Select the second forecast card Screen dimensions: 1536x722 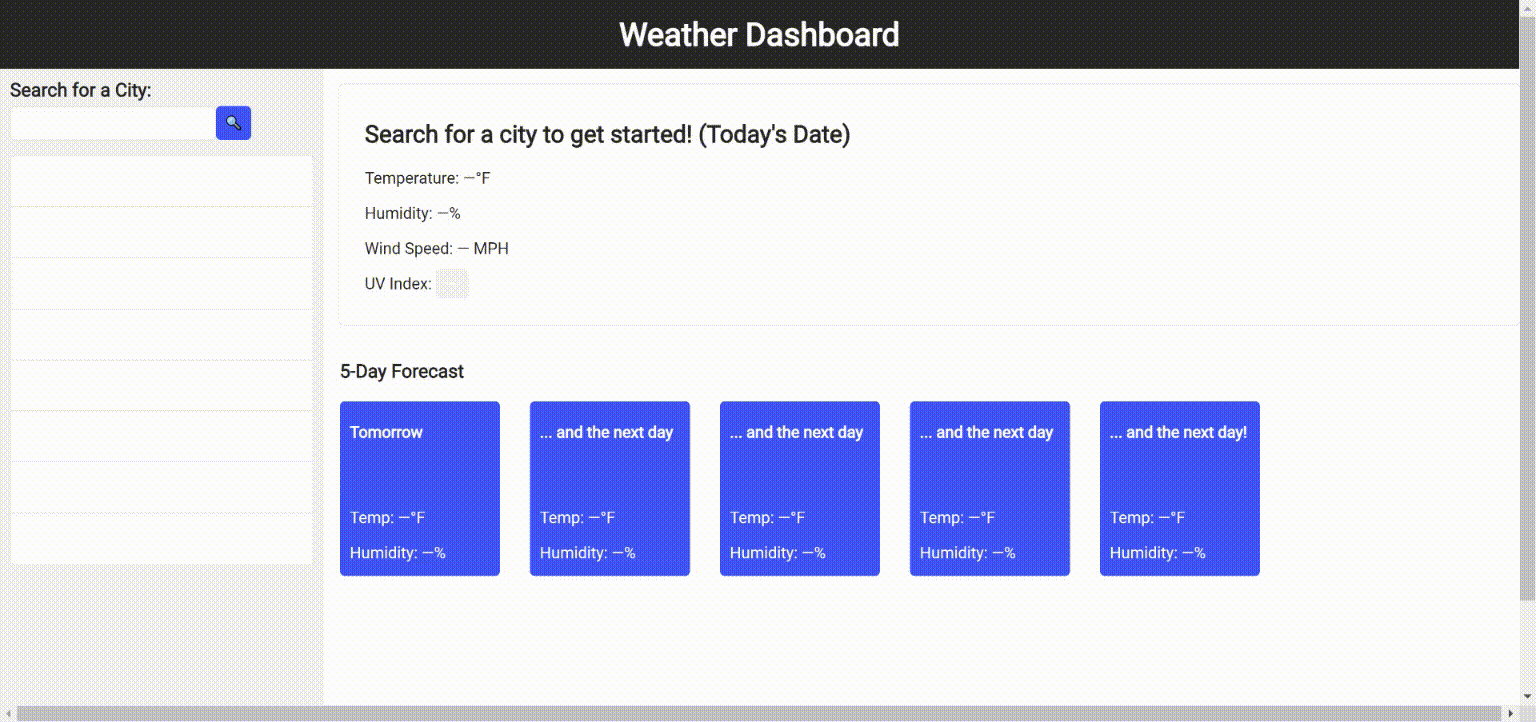tap(610, 488)
